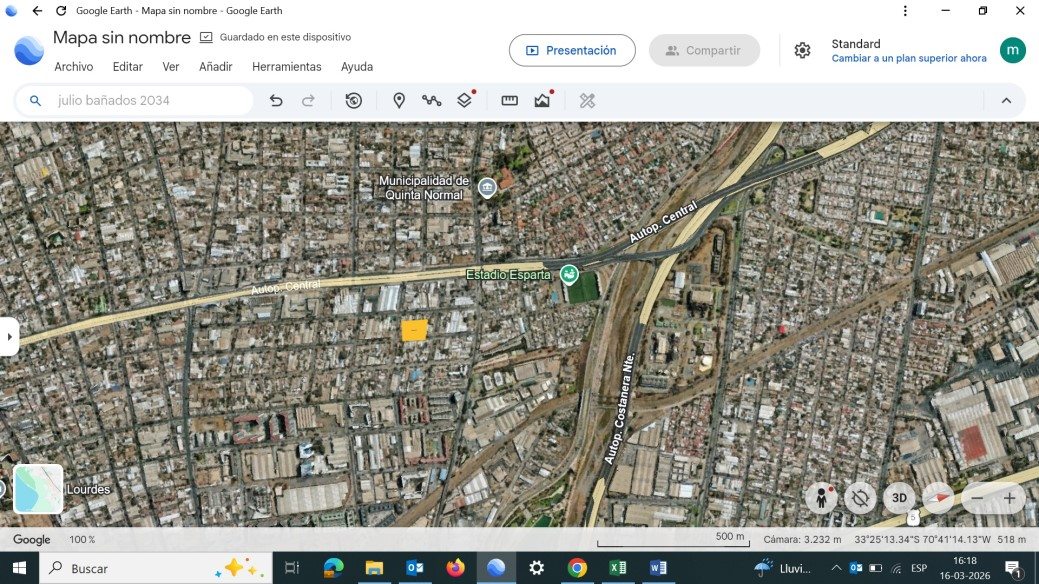Click 'Guardado en este dispositivo' status
Viewport: 1039px width, 584px height.
[x=285, y=37]
